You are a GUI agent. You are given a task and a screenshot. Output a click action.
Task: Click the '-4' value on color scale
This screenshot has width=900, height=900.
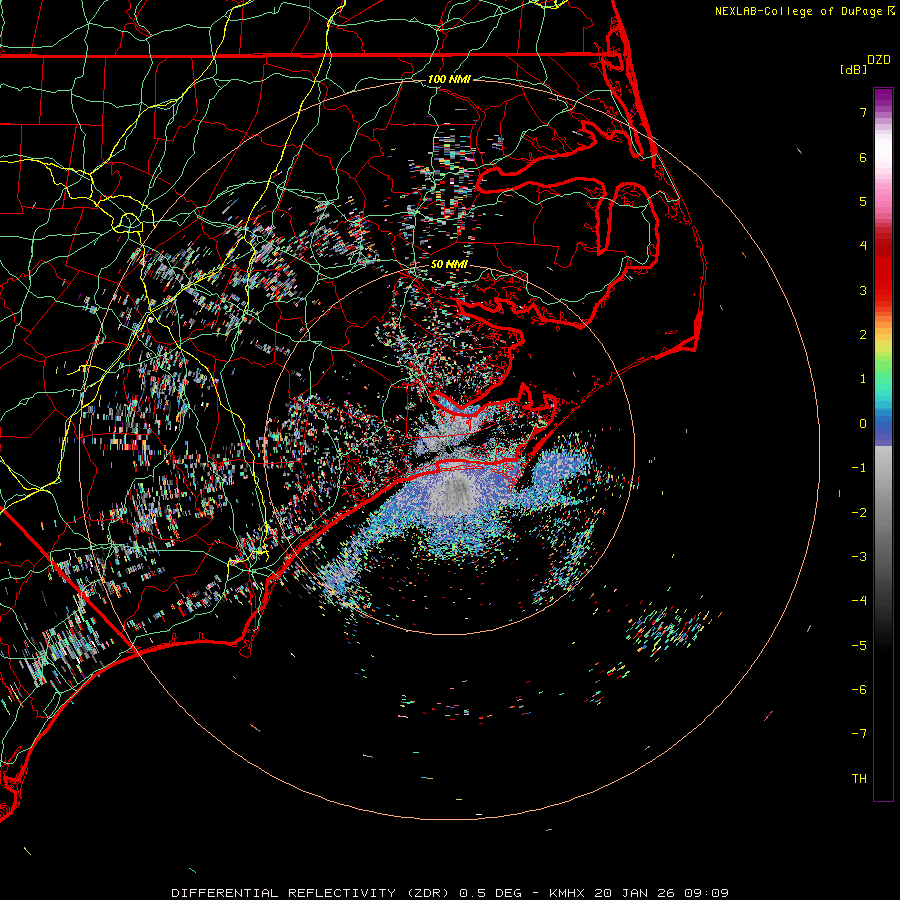859,601
